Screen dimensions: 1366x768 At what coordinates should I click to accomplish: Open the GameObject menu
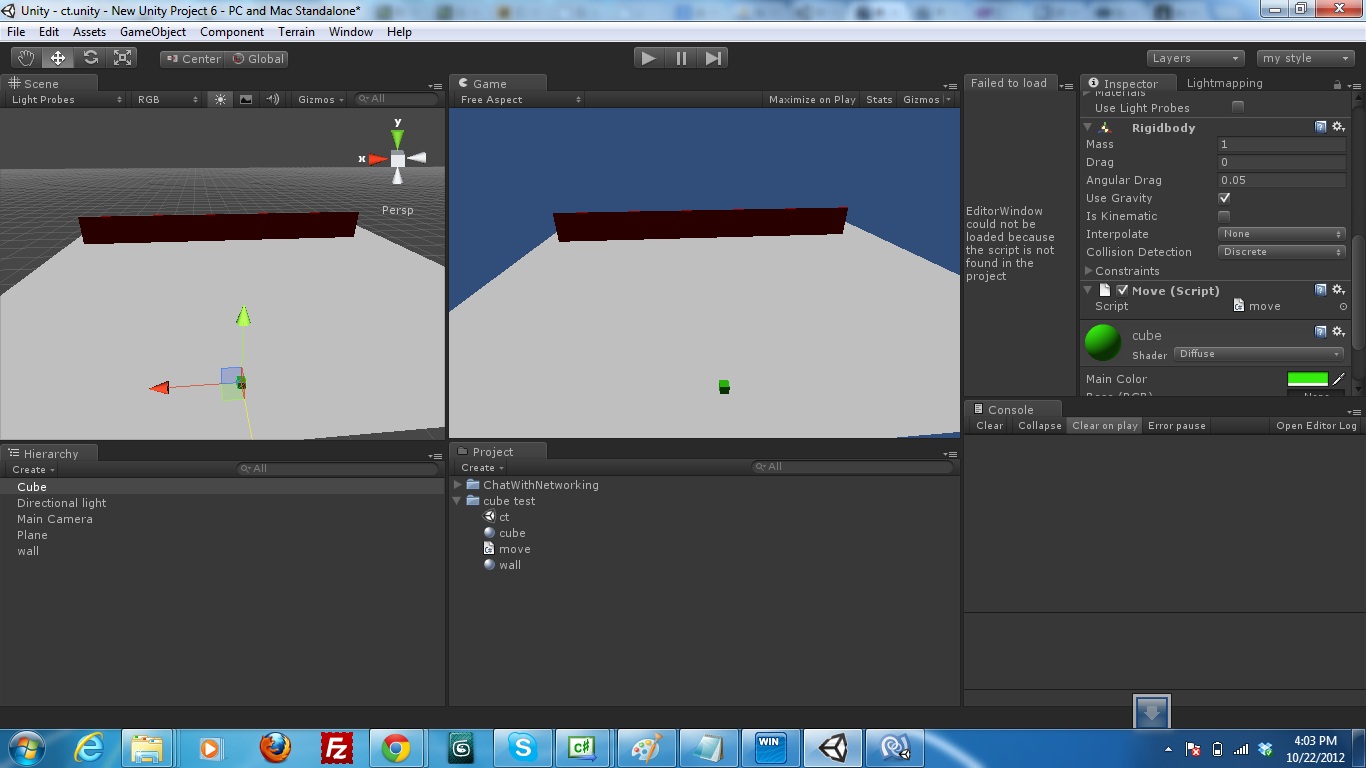(150, 31)
